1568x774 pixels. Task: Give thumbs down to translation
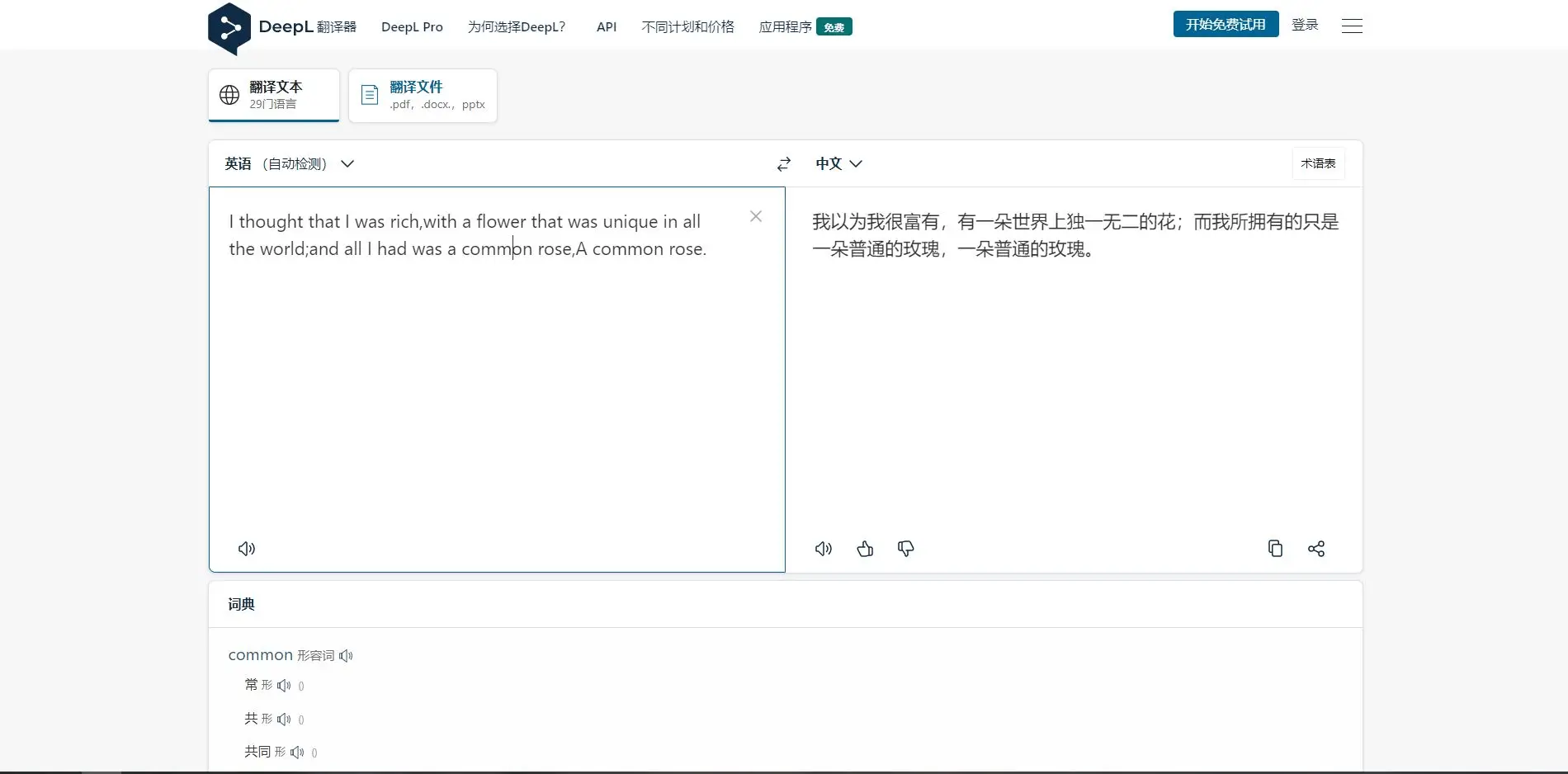point(905,549)
